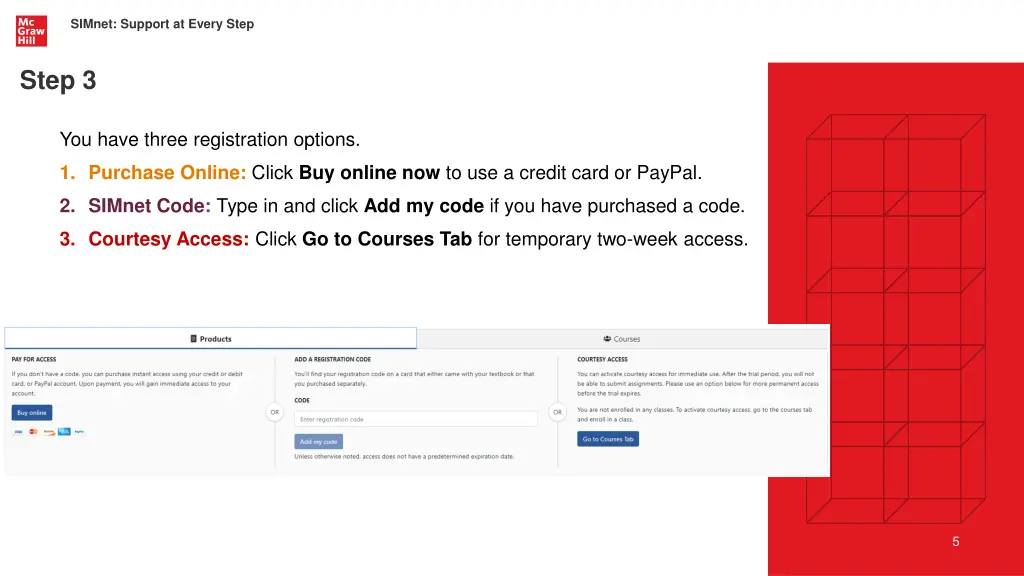Click the red 'Courtesy Access:' label
Image resolution: width=1024 pixels, height=576 pixels.
pos(168,239)
